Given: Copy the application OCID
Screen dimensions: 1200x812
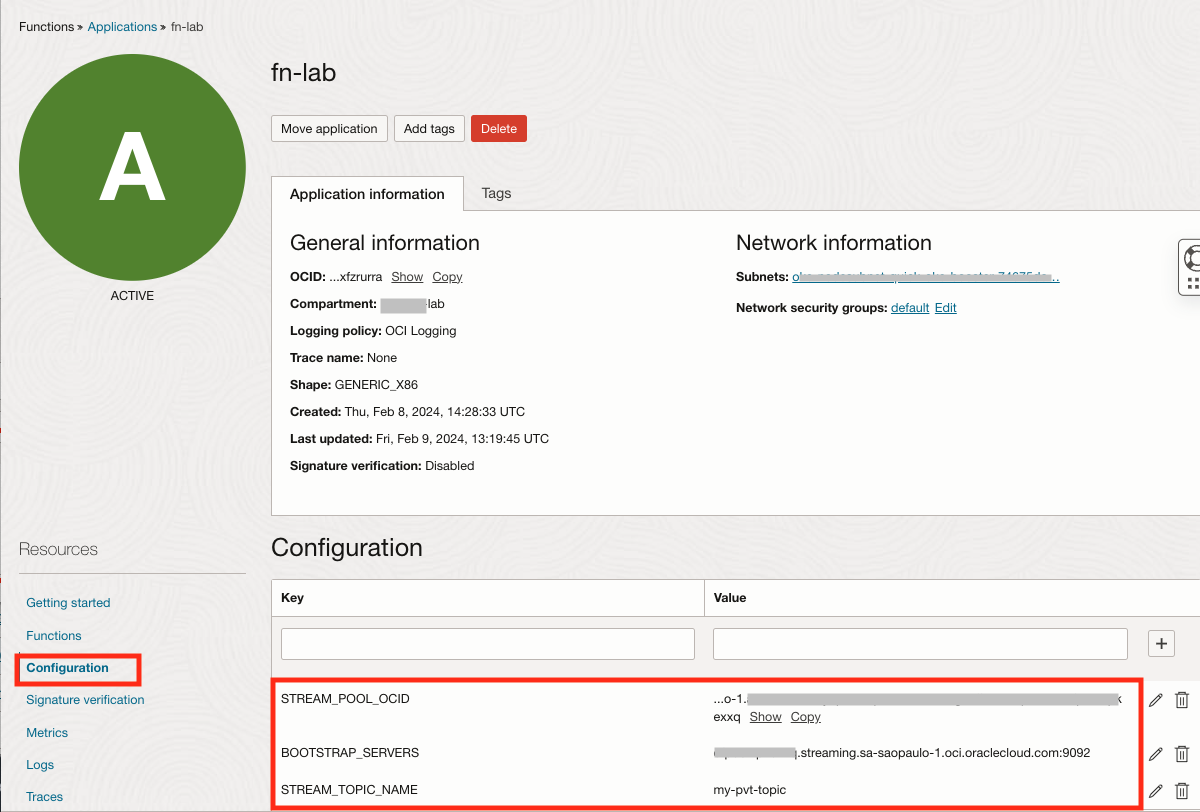Looking at the screenshot, I should pyautogui.click(x=447, y=277).
